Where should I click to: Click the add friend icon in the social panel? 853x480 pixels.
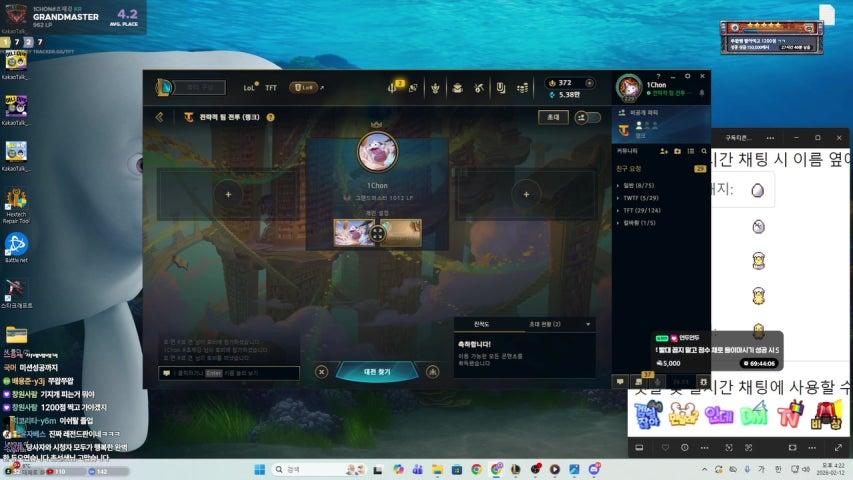[x=664, y=151]
